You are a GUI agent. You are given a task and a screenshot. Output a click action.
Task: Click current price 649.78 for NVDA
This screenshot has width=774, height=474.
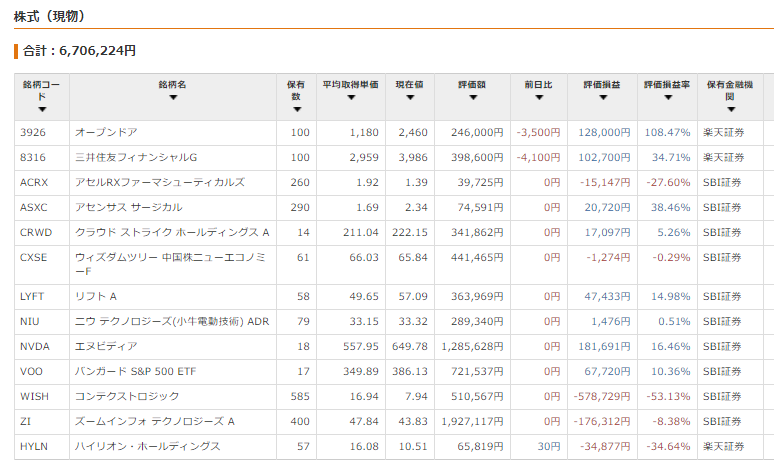[410, 347]
